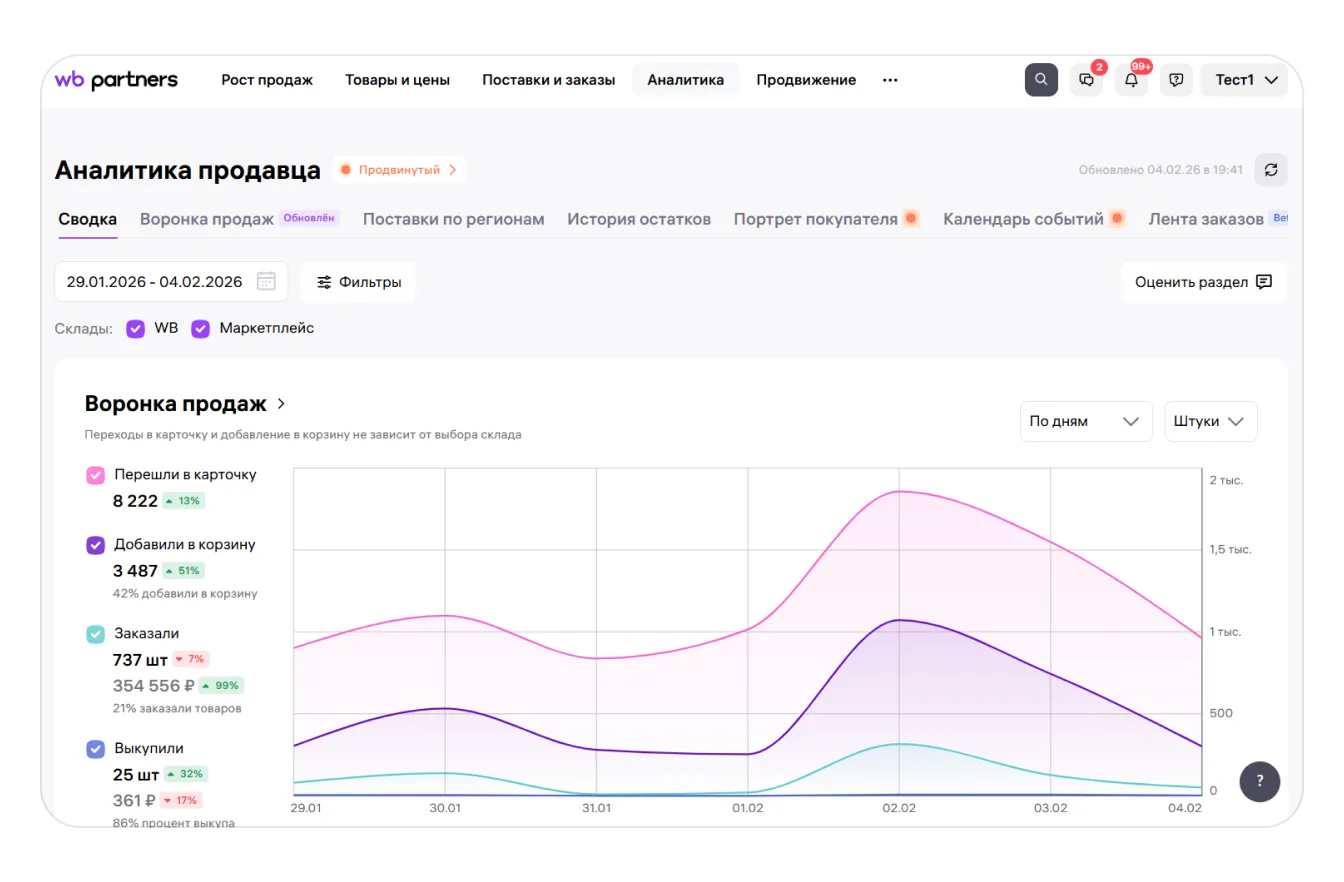Click the floating help question button
Image resolution: width=1344 pixels, height=882 pixels.
pos(1259,781)
